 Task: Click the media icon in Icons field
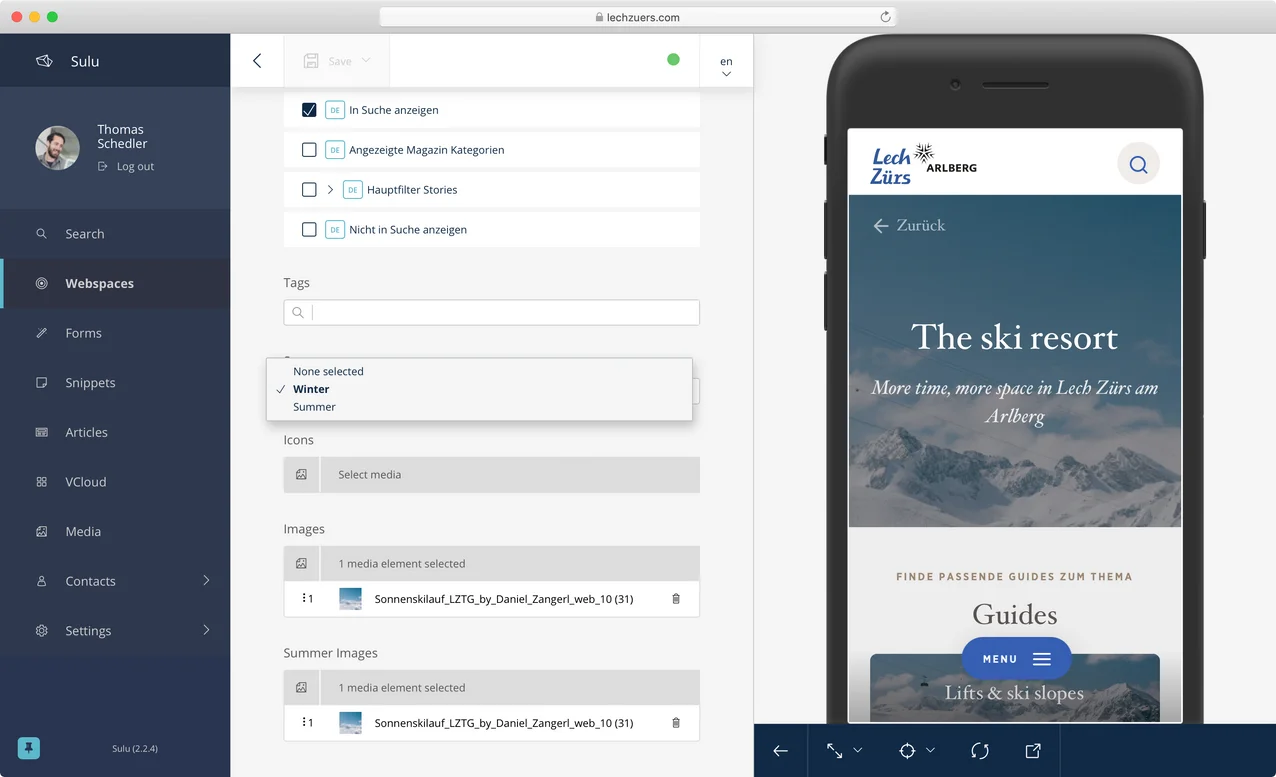pyautogui.click(x=301, y=475)
